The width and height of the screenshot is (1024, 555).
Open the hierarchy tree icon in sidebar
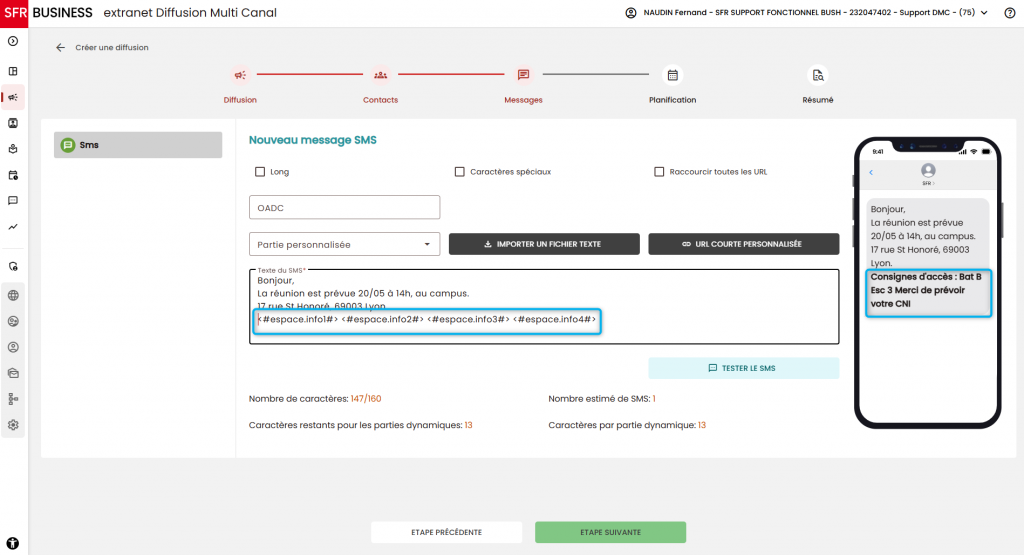(13, 399)
